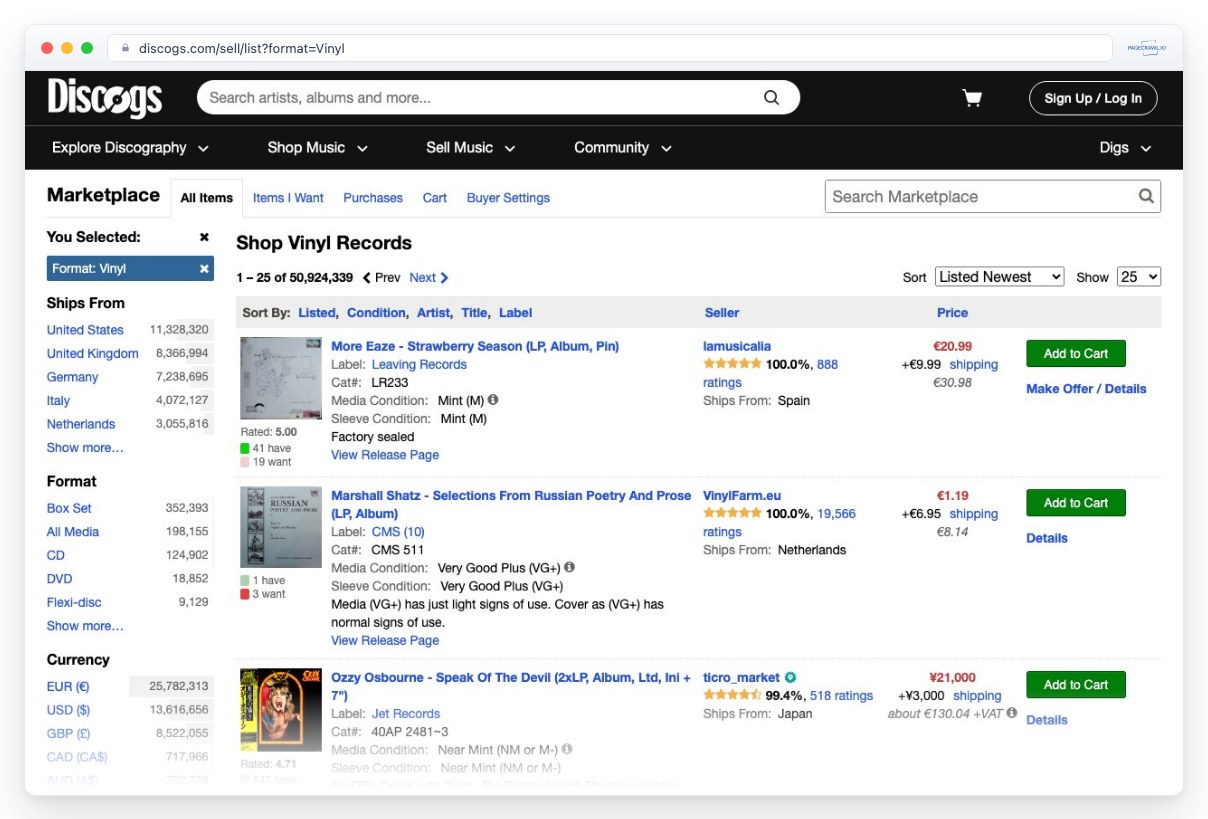Remove the Format: Vinyl filter
Screen dimensions: 1208x819
point(204,269)
